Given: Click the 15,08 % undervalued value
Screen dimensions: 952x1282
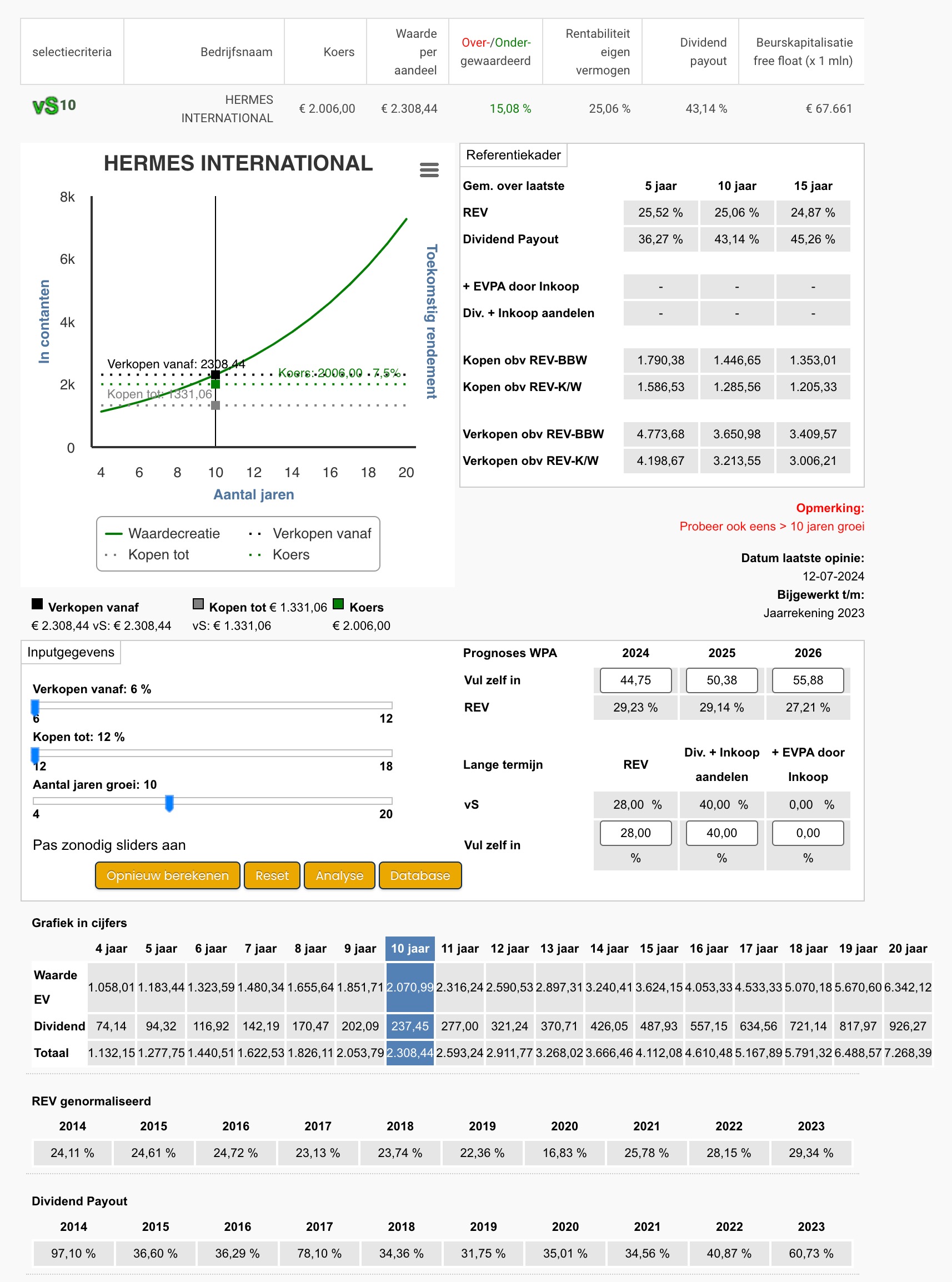Looking at the screenshot, I should [510, 109].
